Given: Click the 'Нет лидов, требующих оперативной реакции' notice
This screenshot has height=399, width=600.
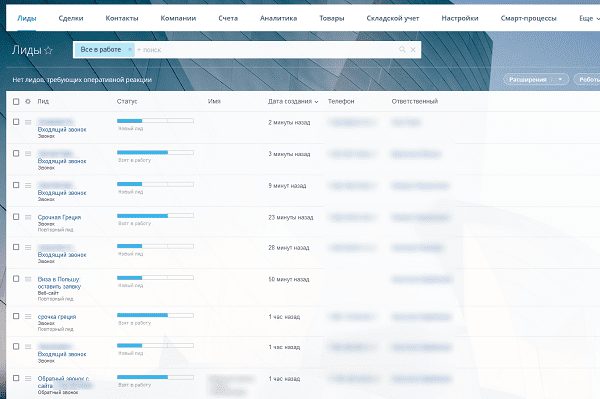Looking at the screenshot, I should coord(82,80).
